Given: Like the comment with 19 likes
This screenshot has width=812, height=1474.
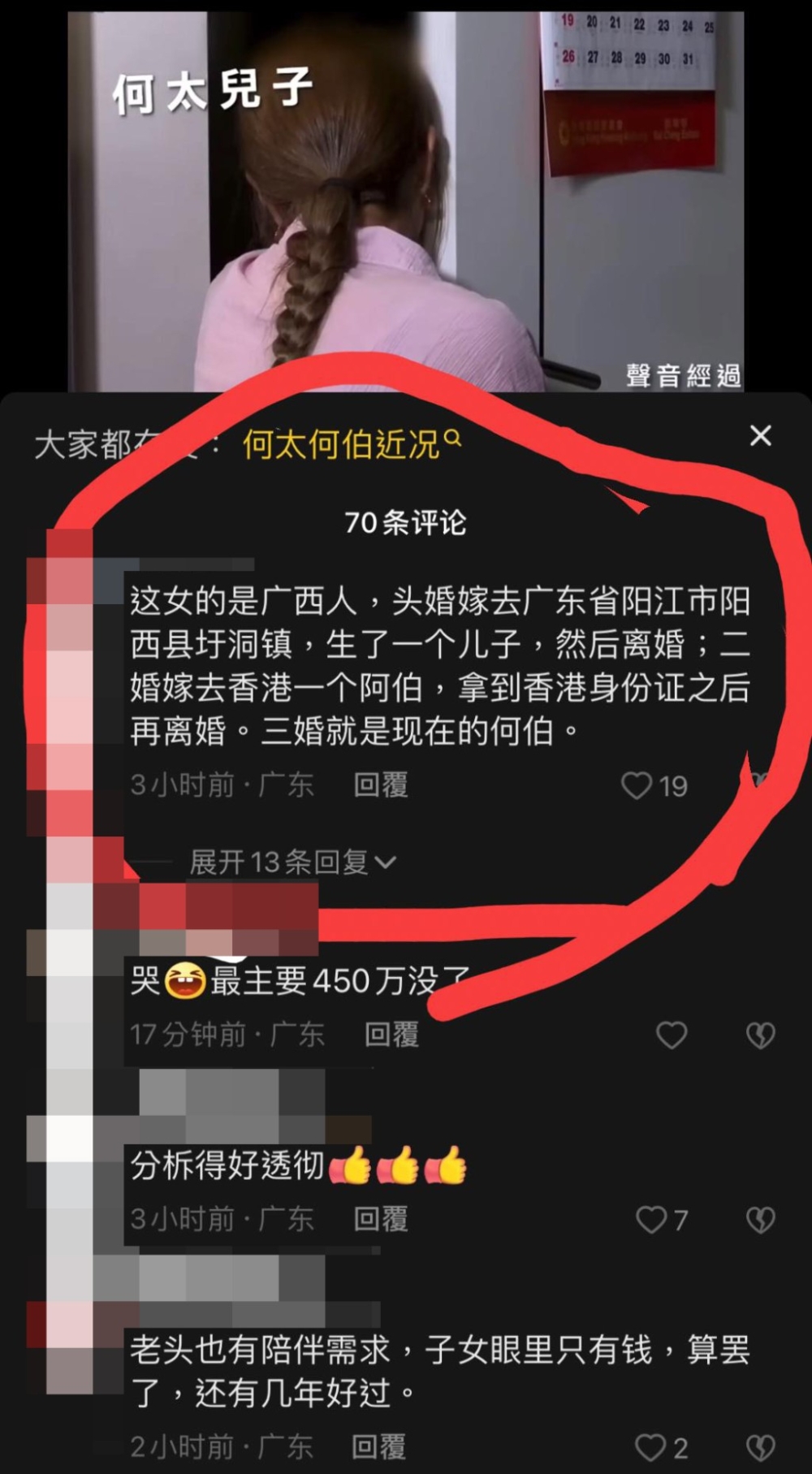Looking at the screenshot, I should tap(637, 785).
